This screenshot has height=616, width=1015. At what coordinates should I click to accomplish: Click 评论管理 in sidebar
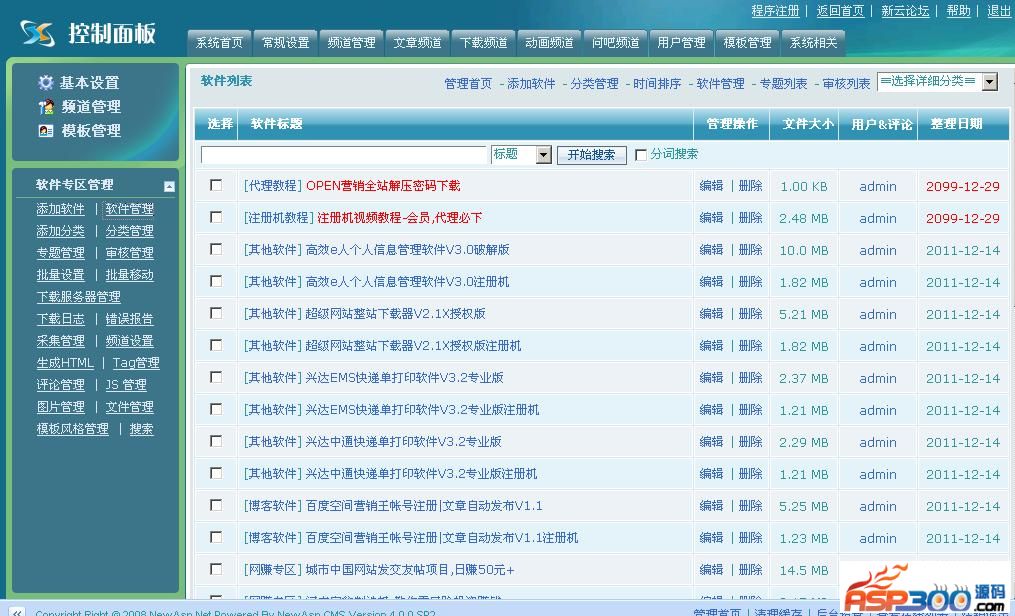coord(61,385)
